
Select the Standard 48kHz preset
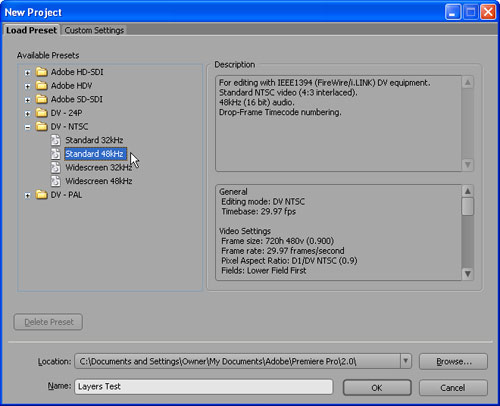click(x=95, y=154)
